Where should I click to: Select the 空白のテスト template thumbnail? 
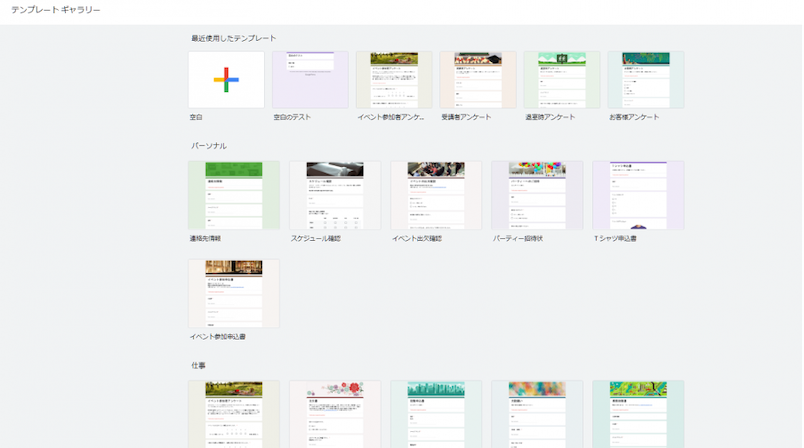pyautogui.click(x=310, y=79)
